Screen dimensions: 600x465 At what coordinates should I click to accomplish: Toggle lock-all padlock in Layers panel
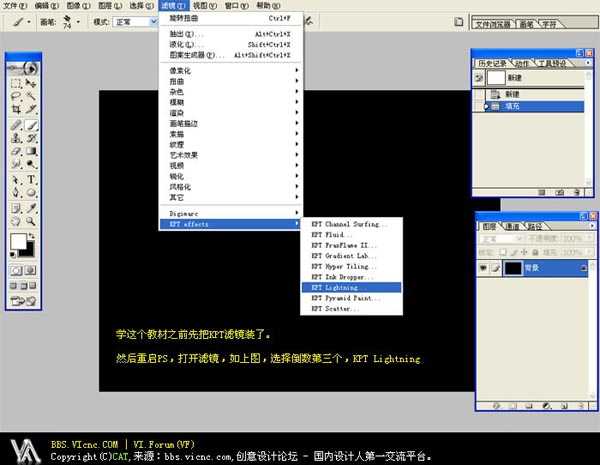535,252
